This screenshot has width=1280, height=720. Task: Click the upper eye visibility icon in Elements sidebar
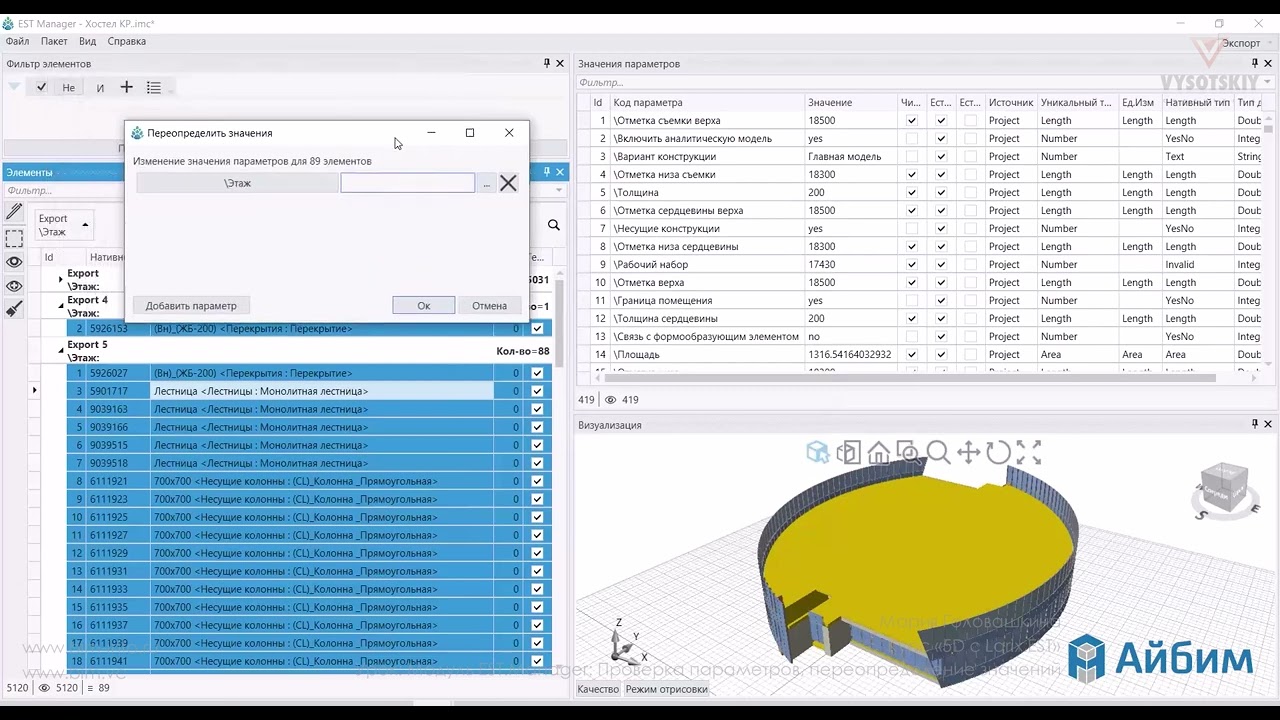[x=14, y=263]
